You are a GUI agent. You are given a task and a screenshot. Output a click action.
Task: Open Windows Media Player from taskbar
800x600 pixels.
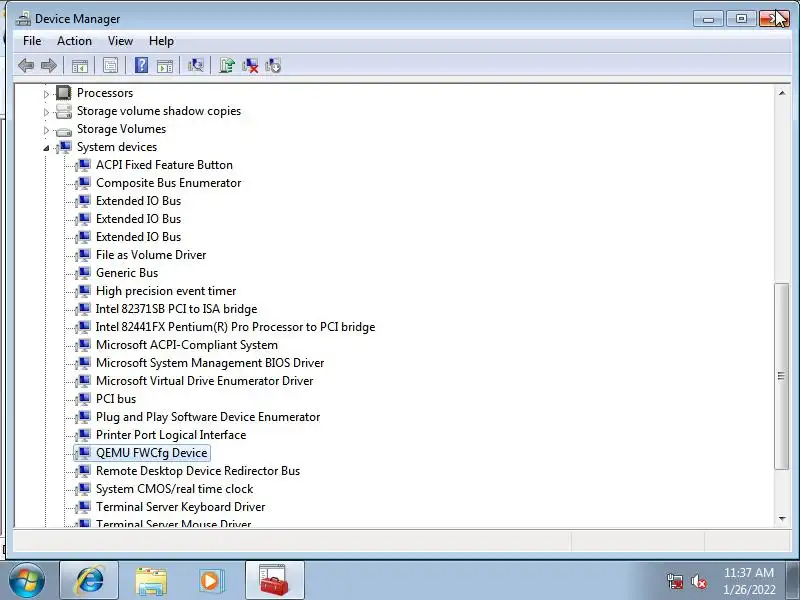coord(211,581)
